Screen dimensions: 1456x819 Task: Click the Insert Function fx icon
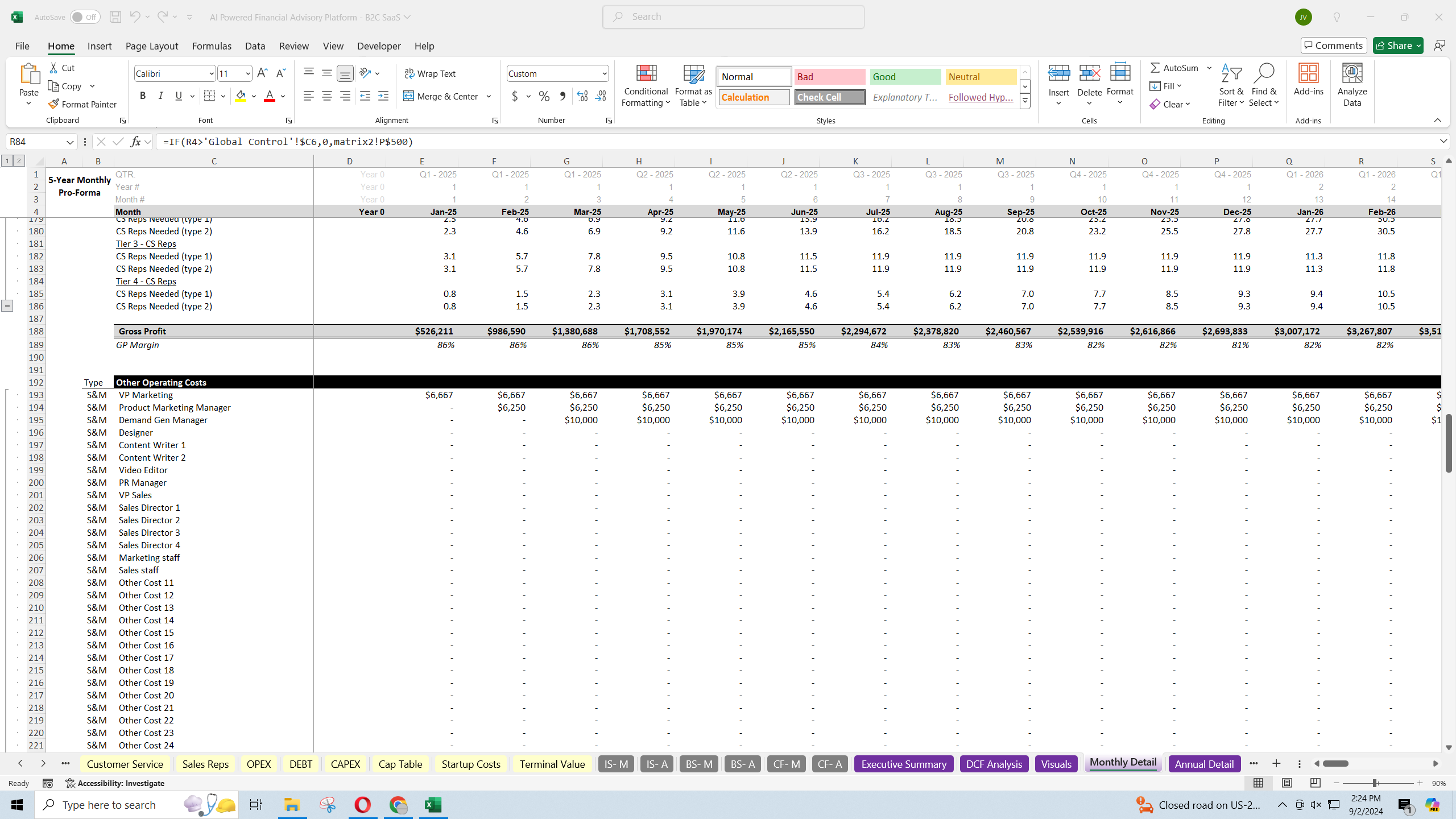point(135,142)
